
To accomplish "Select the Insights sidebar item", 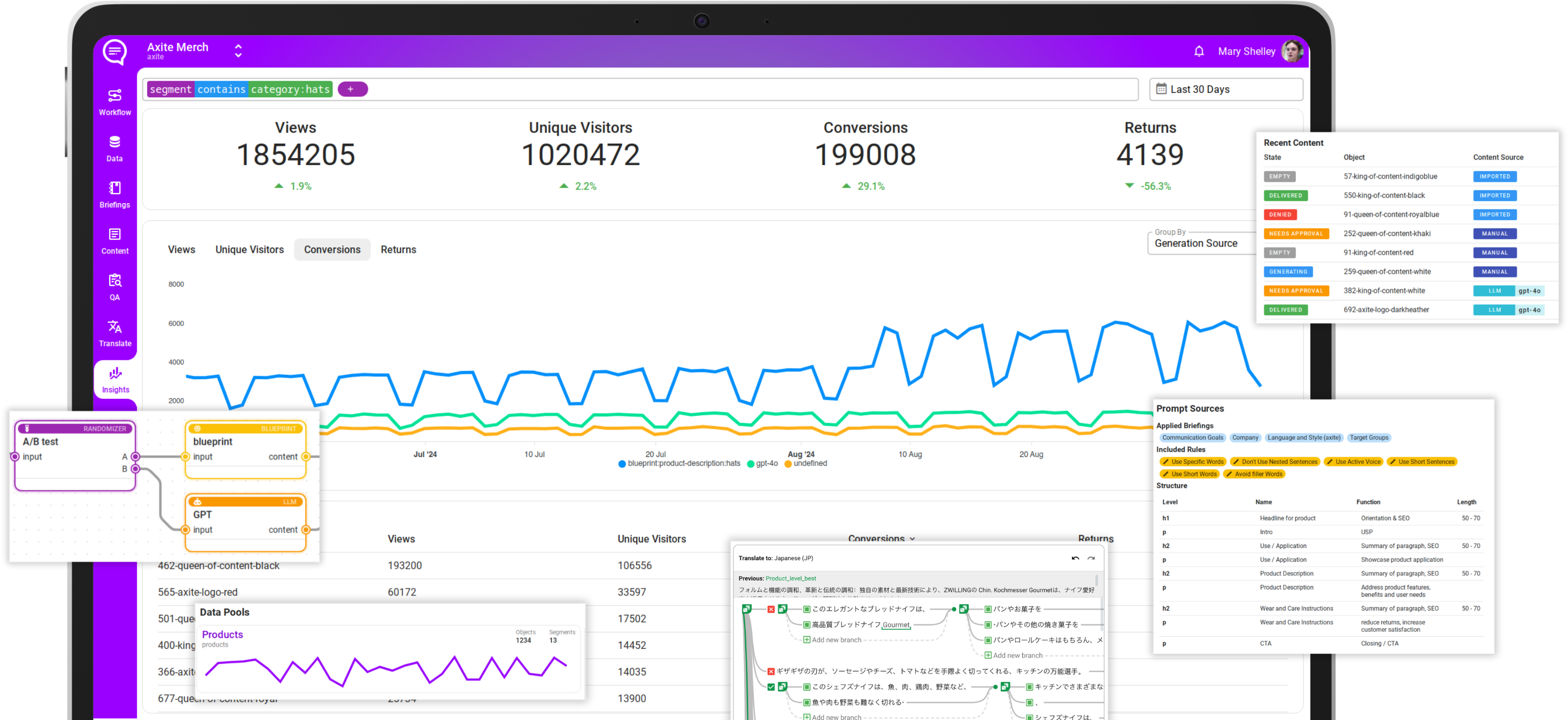I will [115, 380].
